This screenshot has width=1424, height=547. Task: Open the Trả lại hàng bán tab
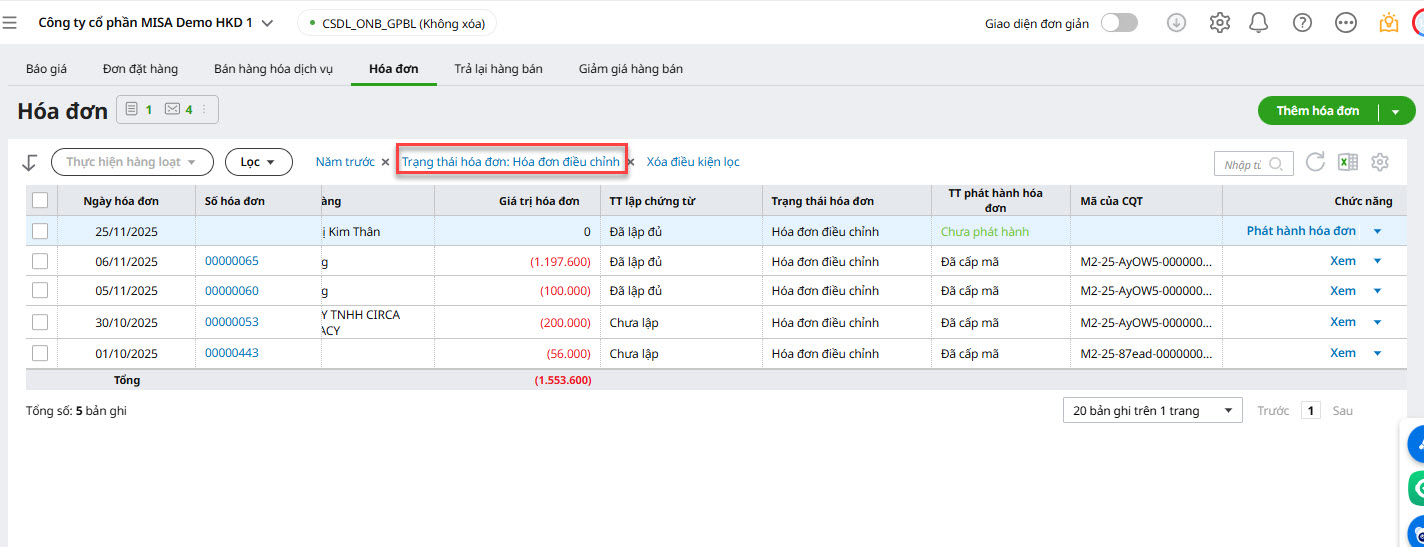pyautogui.click(x=498, y=69)
